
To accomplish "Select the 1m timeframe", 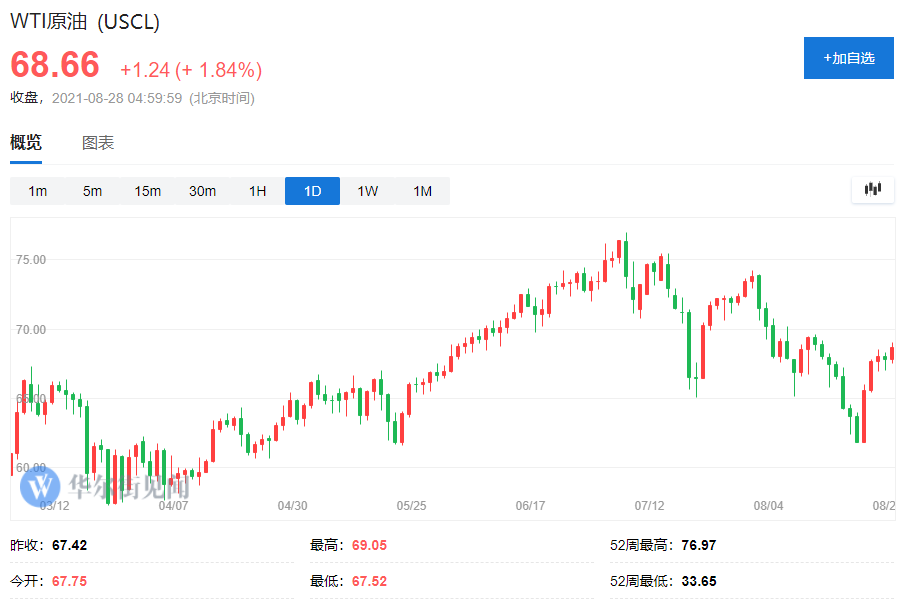I will 38,191.
